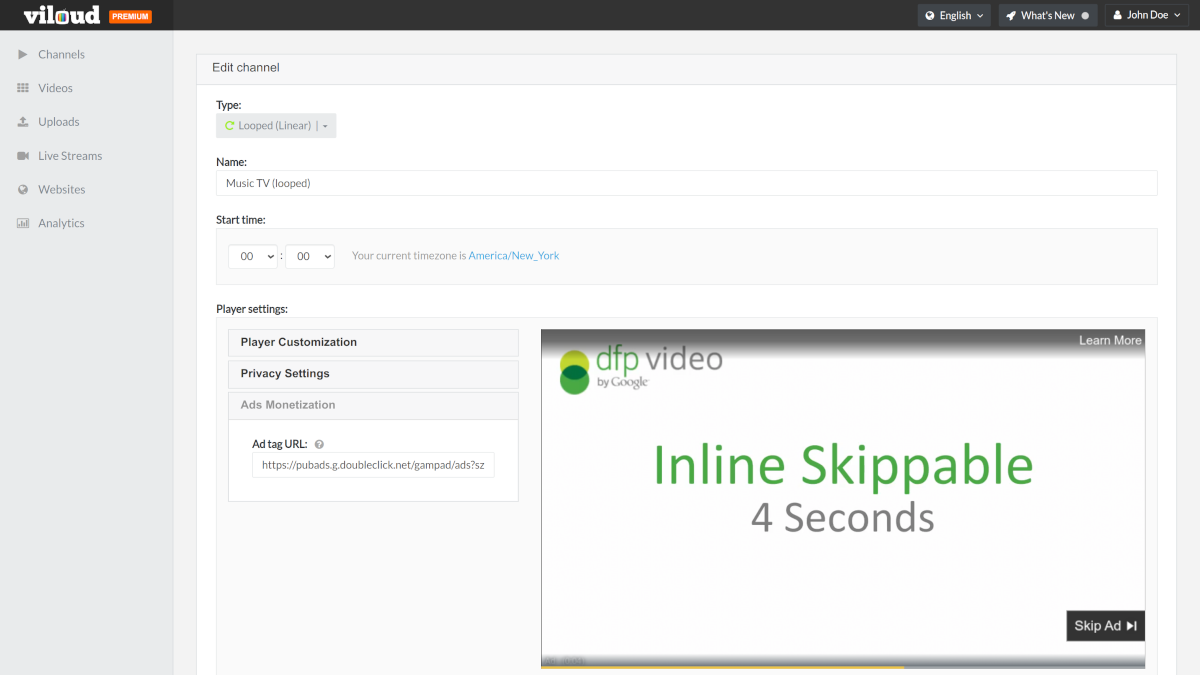Click the Ad tag URL help icon
Image resolution: width=1200 pixels, height=675 pixels.
tap(318, 443)
